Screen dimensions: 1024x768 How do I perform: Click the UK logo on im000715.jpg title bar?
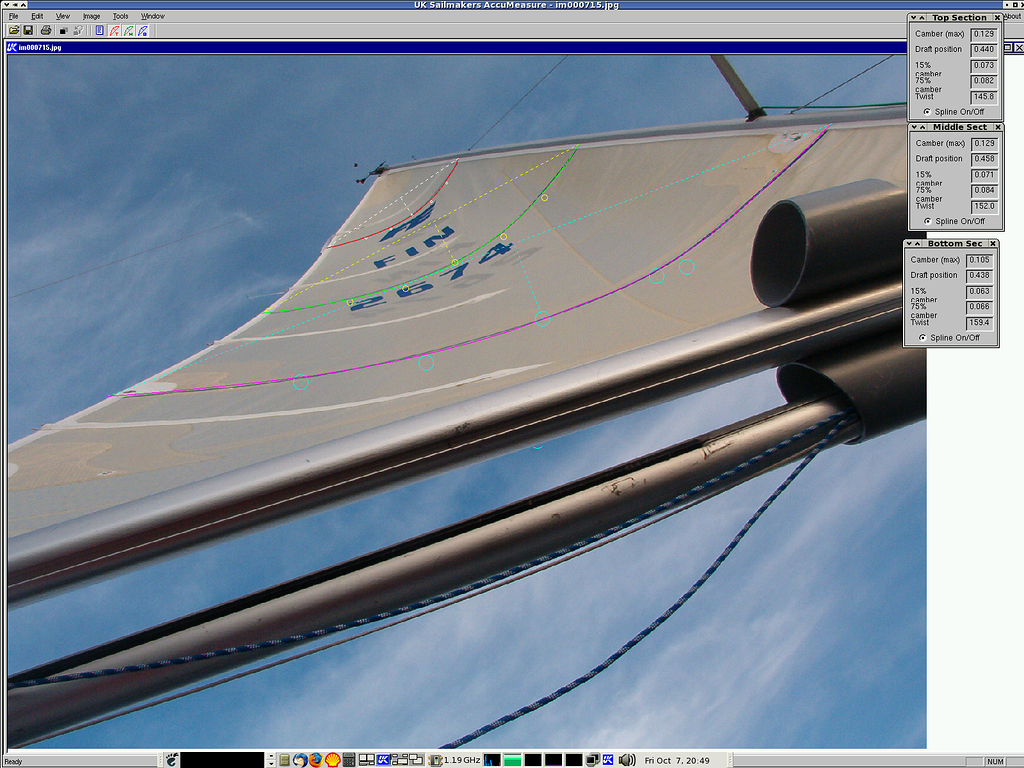12,47
